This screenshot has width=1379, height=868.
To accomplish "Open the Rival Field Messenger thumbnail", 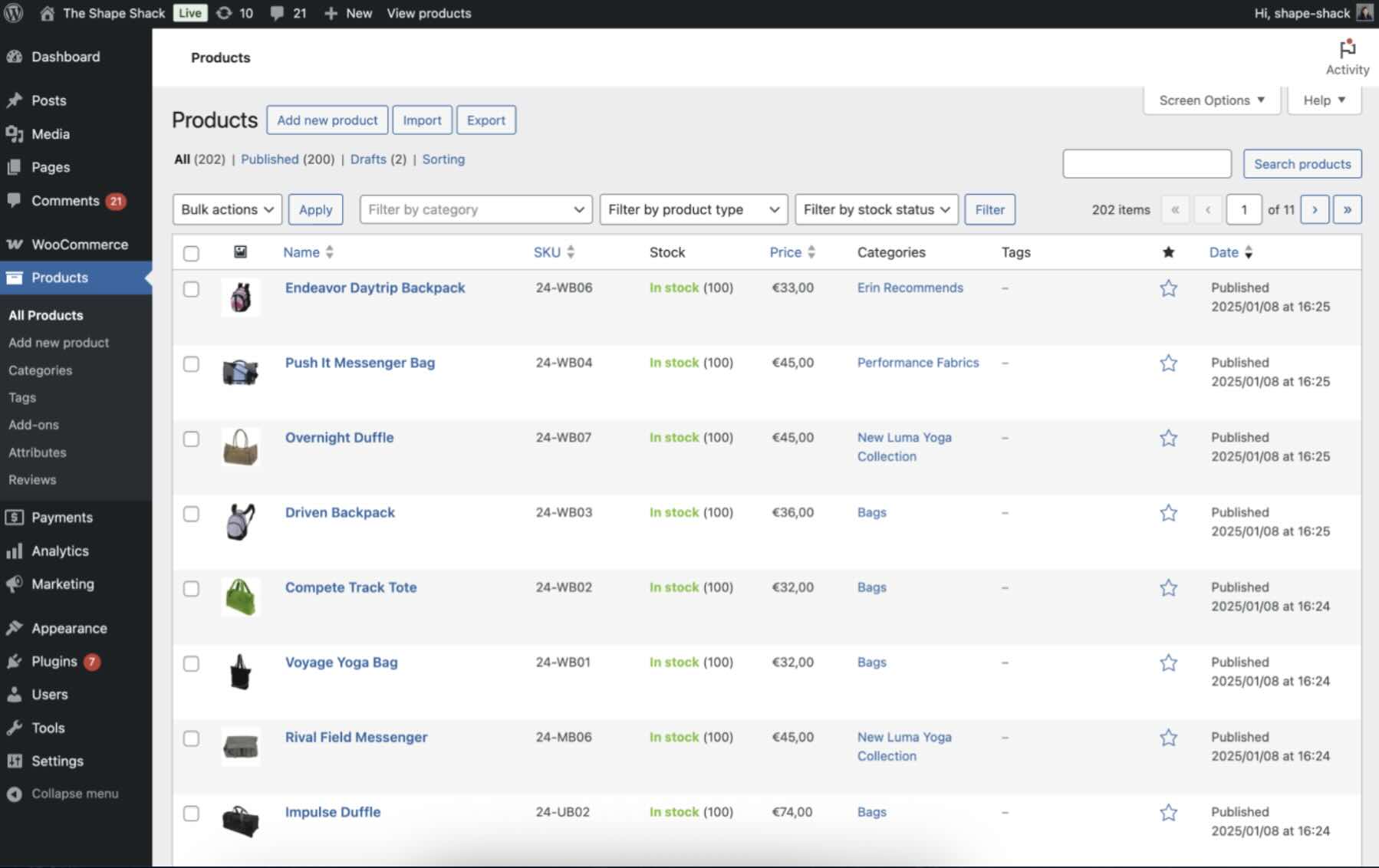I will 240,747.
